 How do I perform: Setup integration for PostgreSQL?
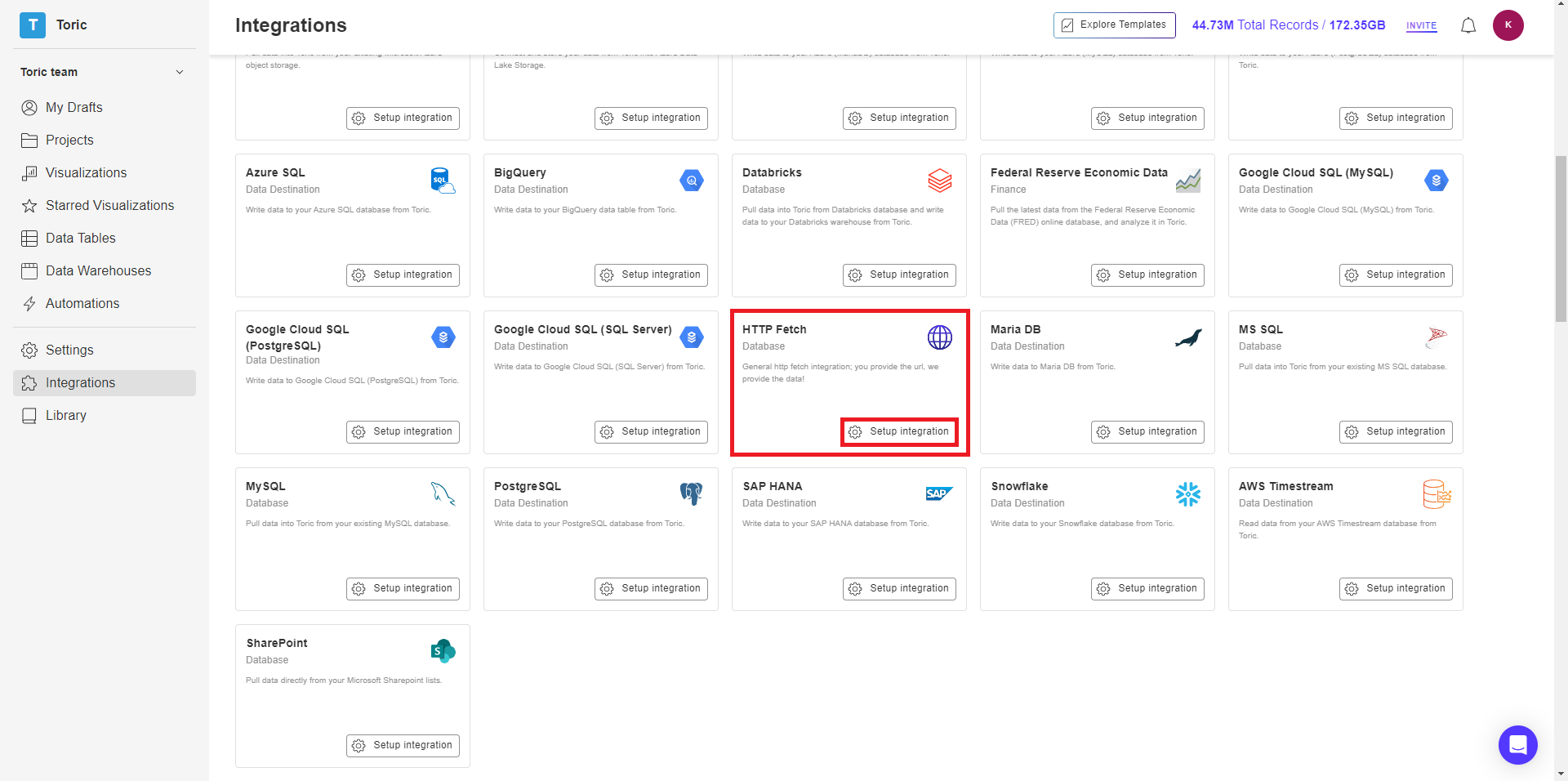tap(651, 589)
